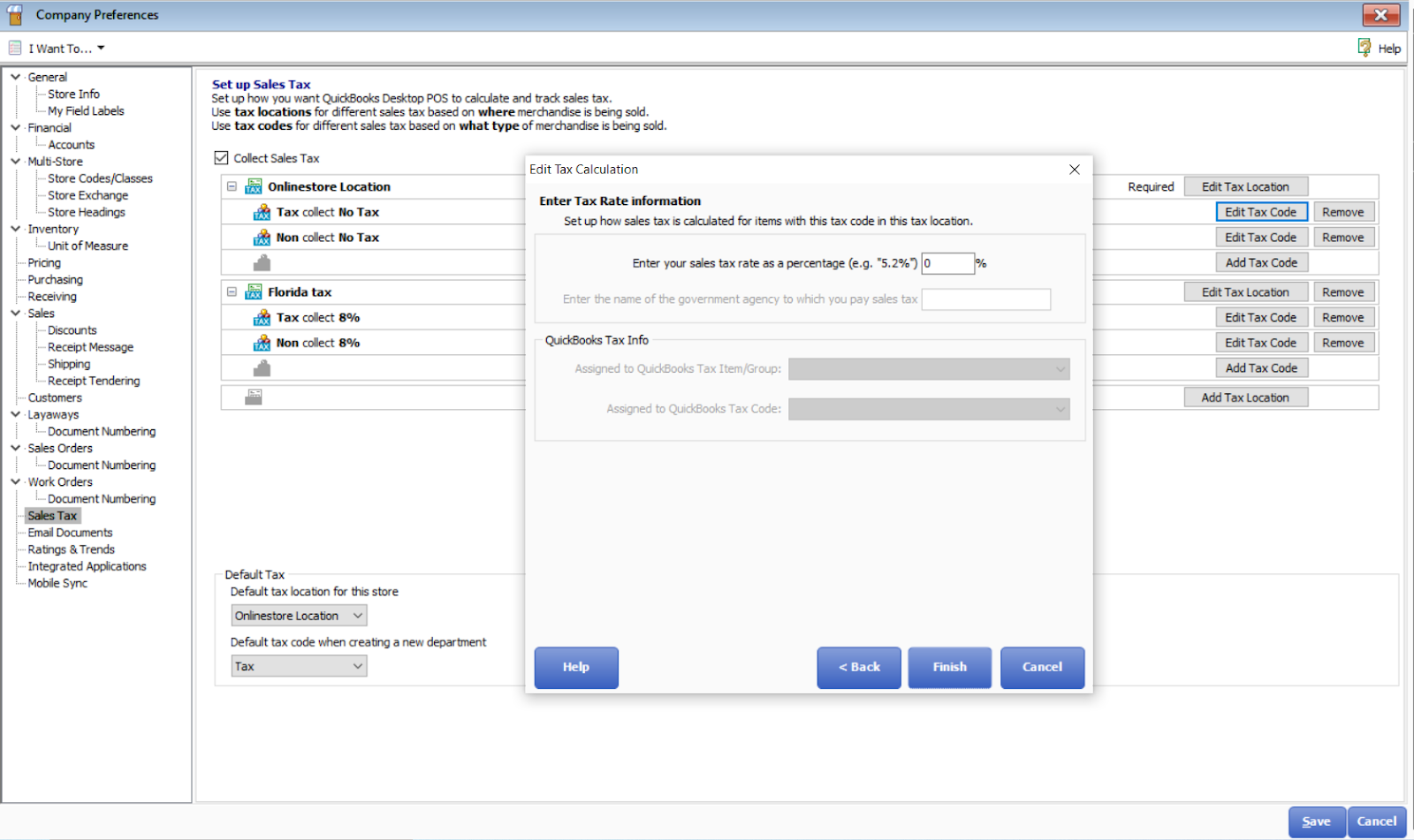The image size is (1414, 840).
Task: Click icon beside Non collect No Tax
Action: [262, 238]
